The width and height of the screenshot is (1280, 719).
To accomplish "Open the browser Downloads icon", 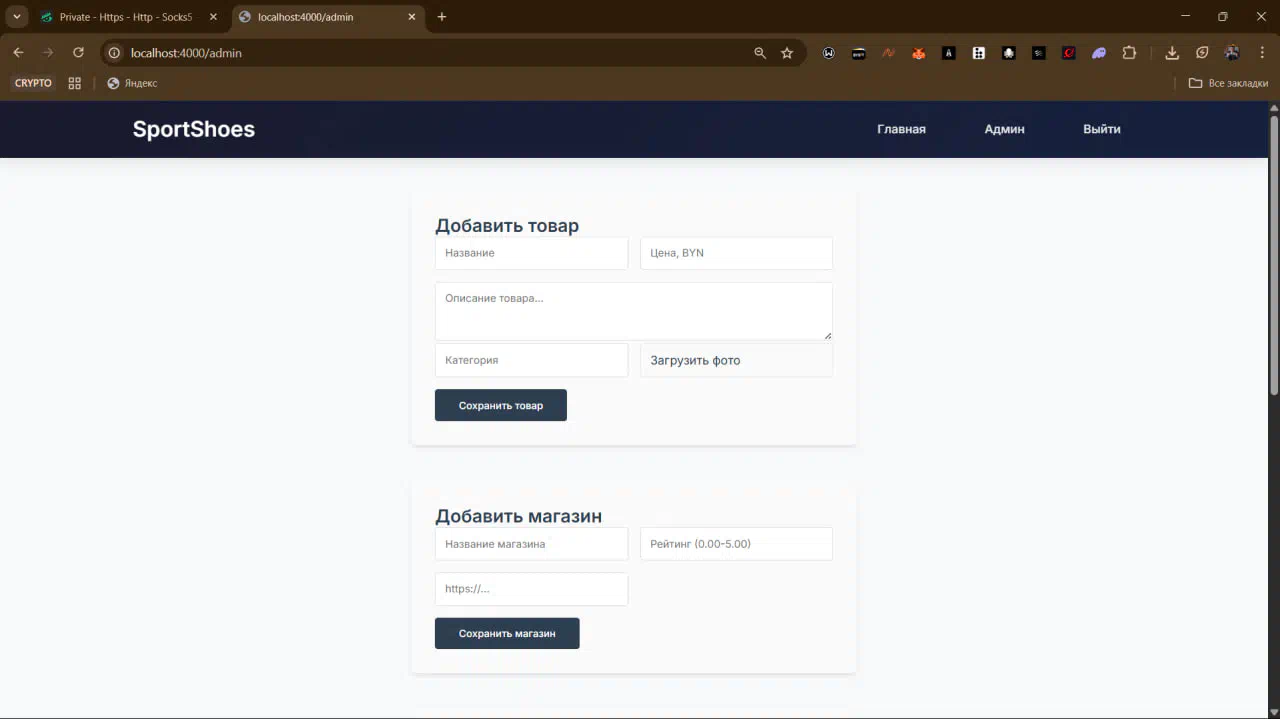I will point(1172,53).
